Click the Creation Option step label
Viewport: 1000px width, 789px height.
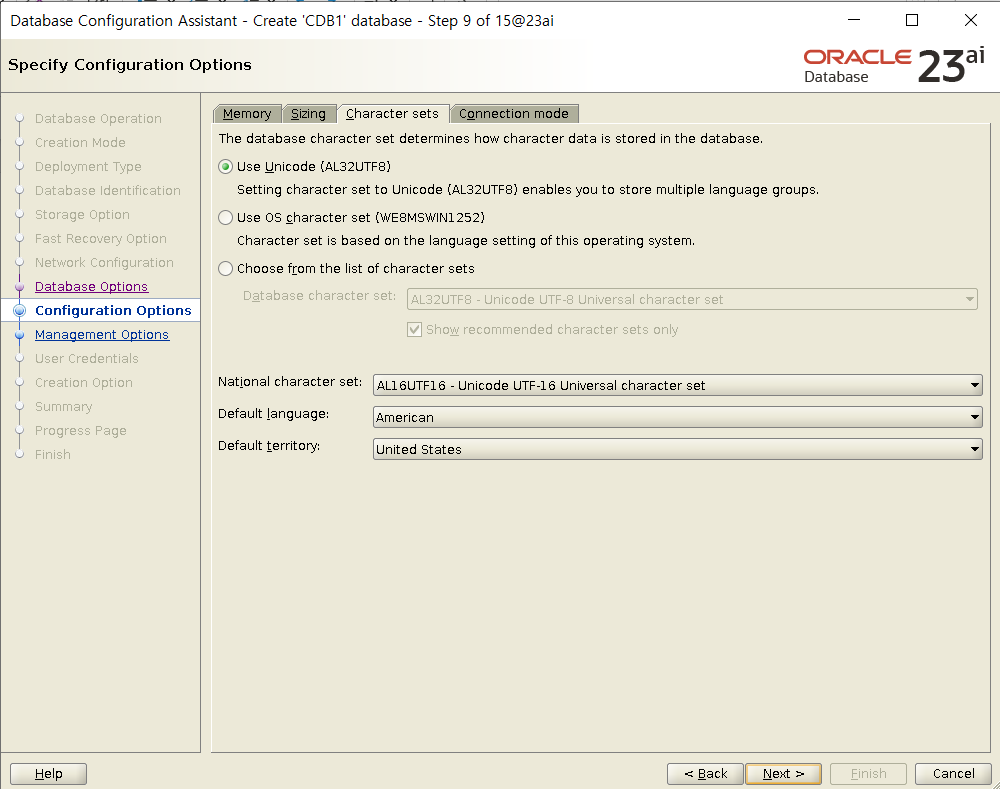[x=84, y=383]
